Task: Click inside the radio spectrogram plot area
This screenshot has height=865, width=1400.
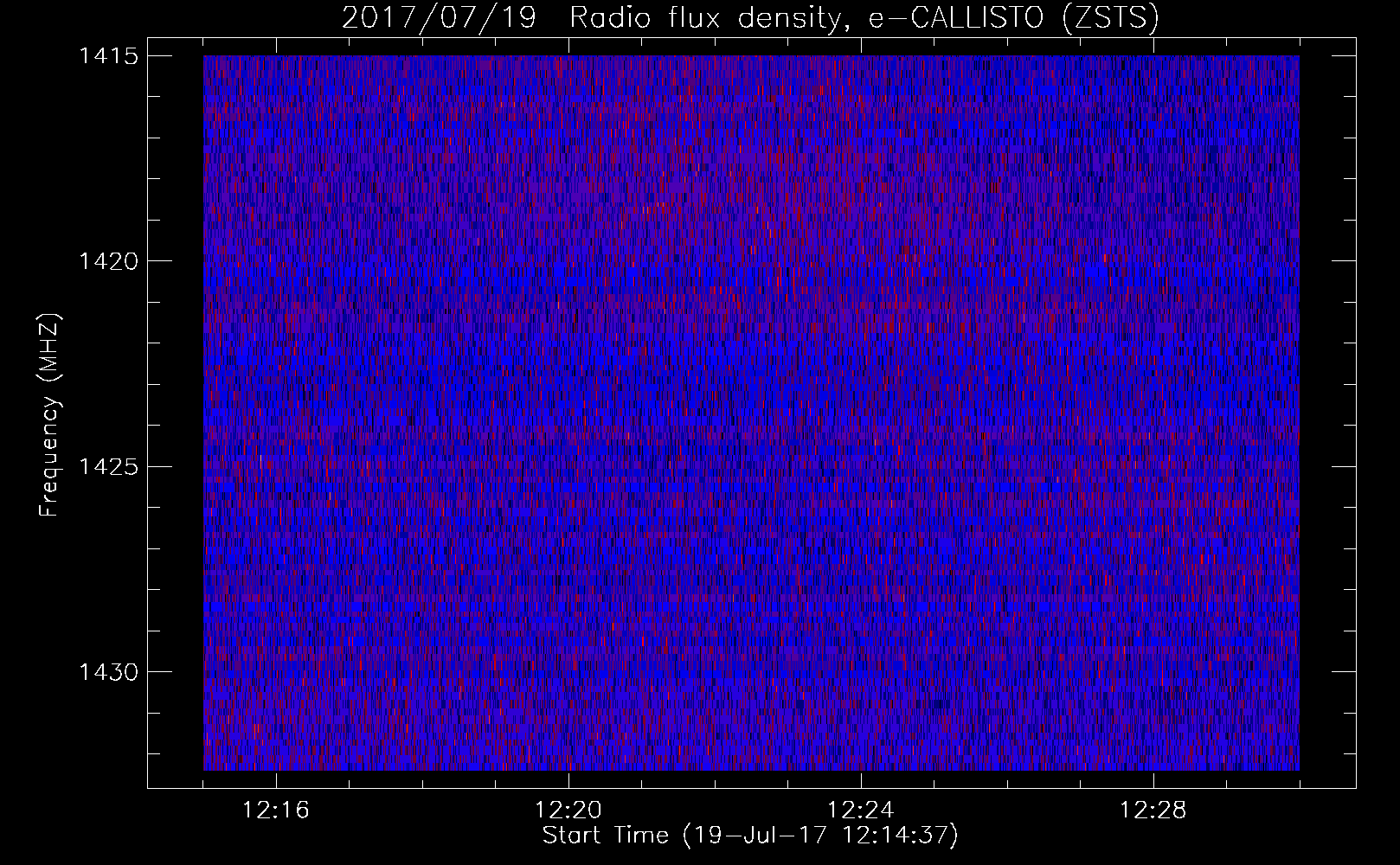Action: tap(751, 413)
